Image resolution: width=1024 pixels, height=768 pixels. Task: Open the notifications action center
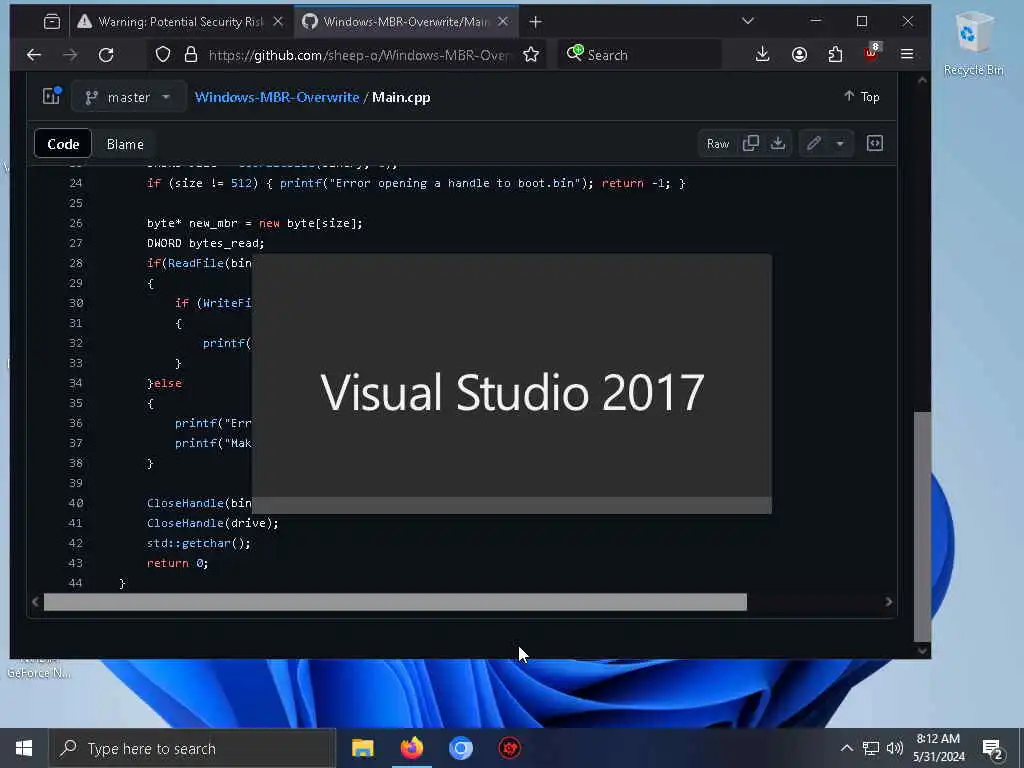click(993, 749)
